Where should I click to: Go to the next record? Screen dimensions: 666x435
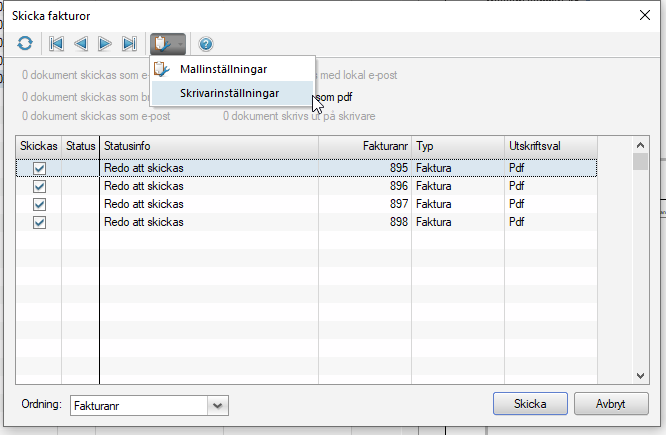[105, 44]
